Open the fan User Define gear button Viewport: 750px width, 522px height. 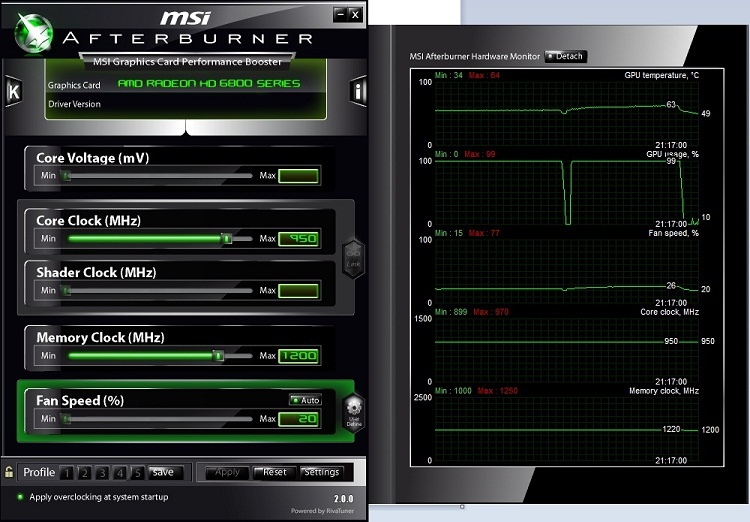tap(354, 413)
